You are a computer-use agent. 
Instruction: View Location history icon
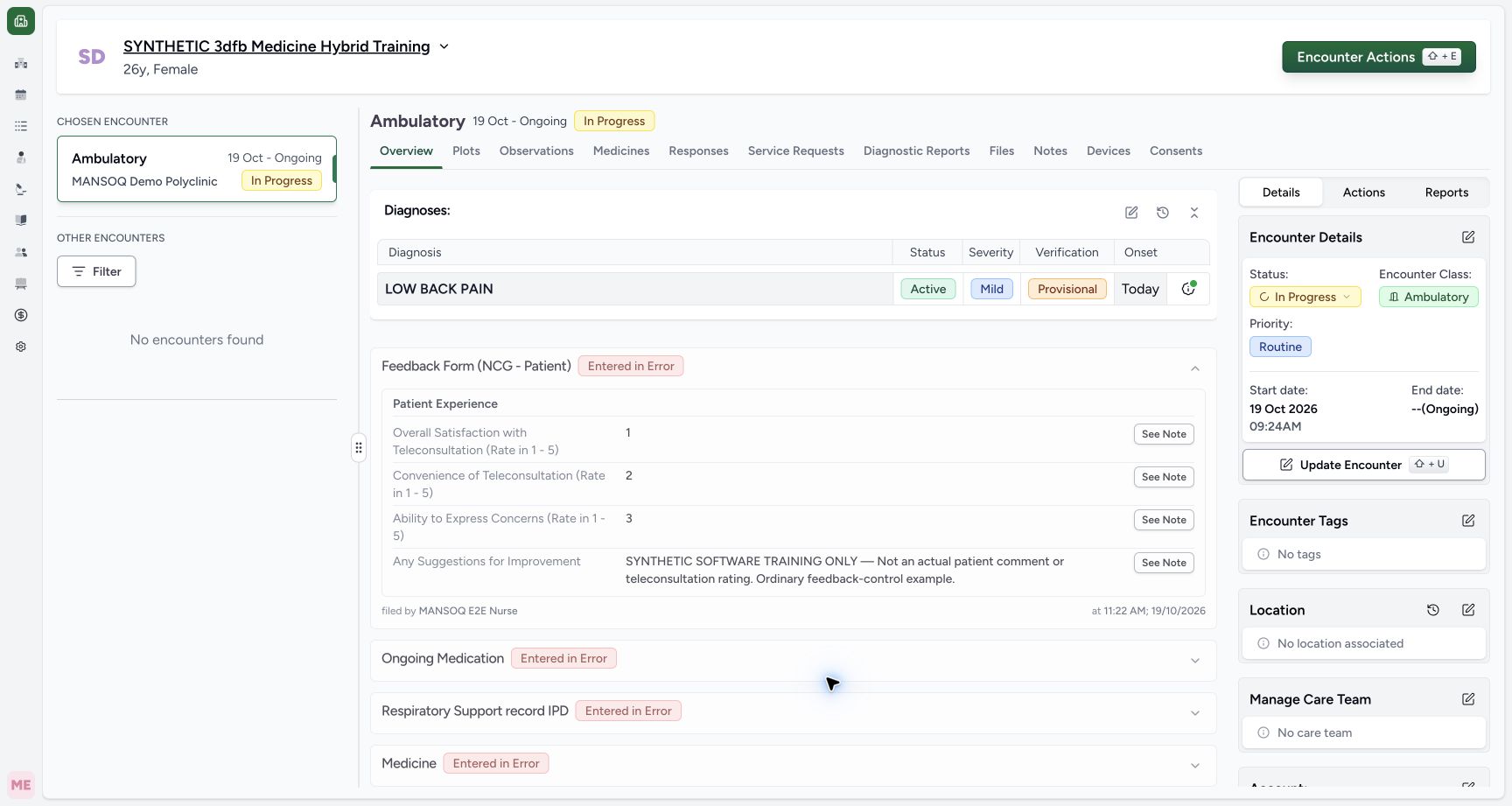point(1433,610)
